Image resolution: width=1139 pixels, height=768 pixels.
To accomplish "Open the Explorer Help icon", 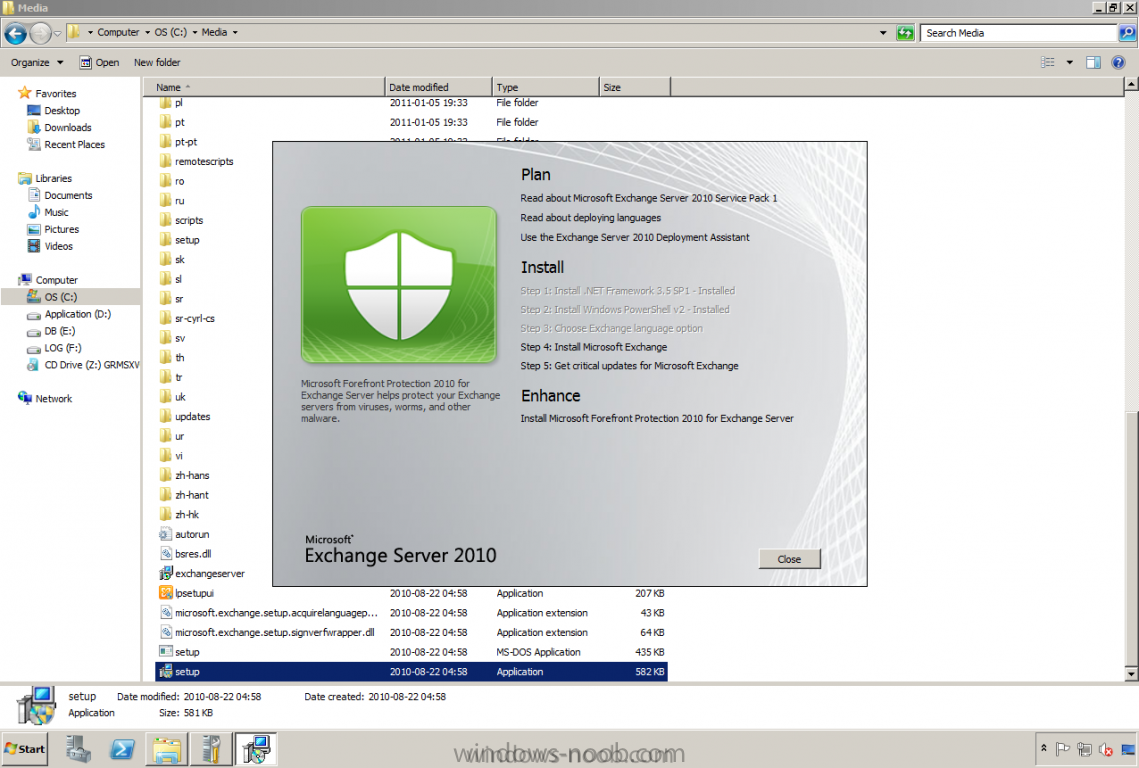I will [1119, 62].
